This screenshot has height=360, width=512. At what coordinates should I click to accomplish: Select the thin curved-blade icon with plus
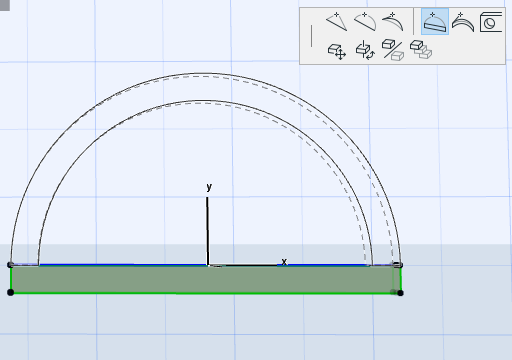(392, 22)
